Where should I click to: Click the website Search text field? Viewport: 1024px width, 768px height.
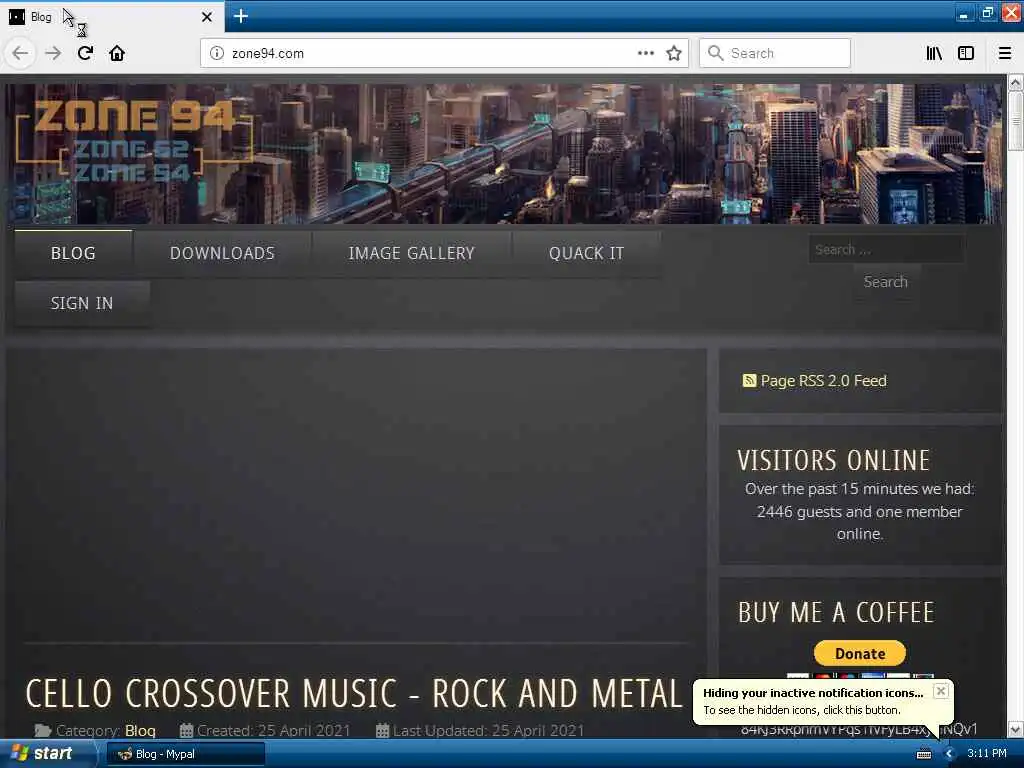886,249
